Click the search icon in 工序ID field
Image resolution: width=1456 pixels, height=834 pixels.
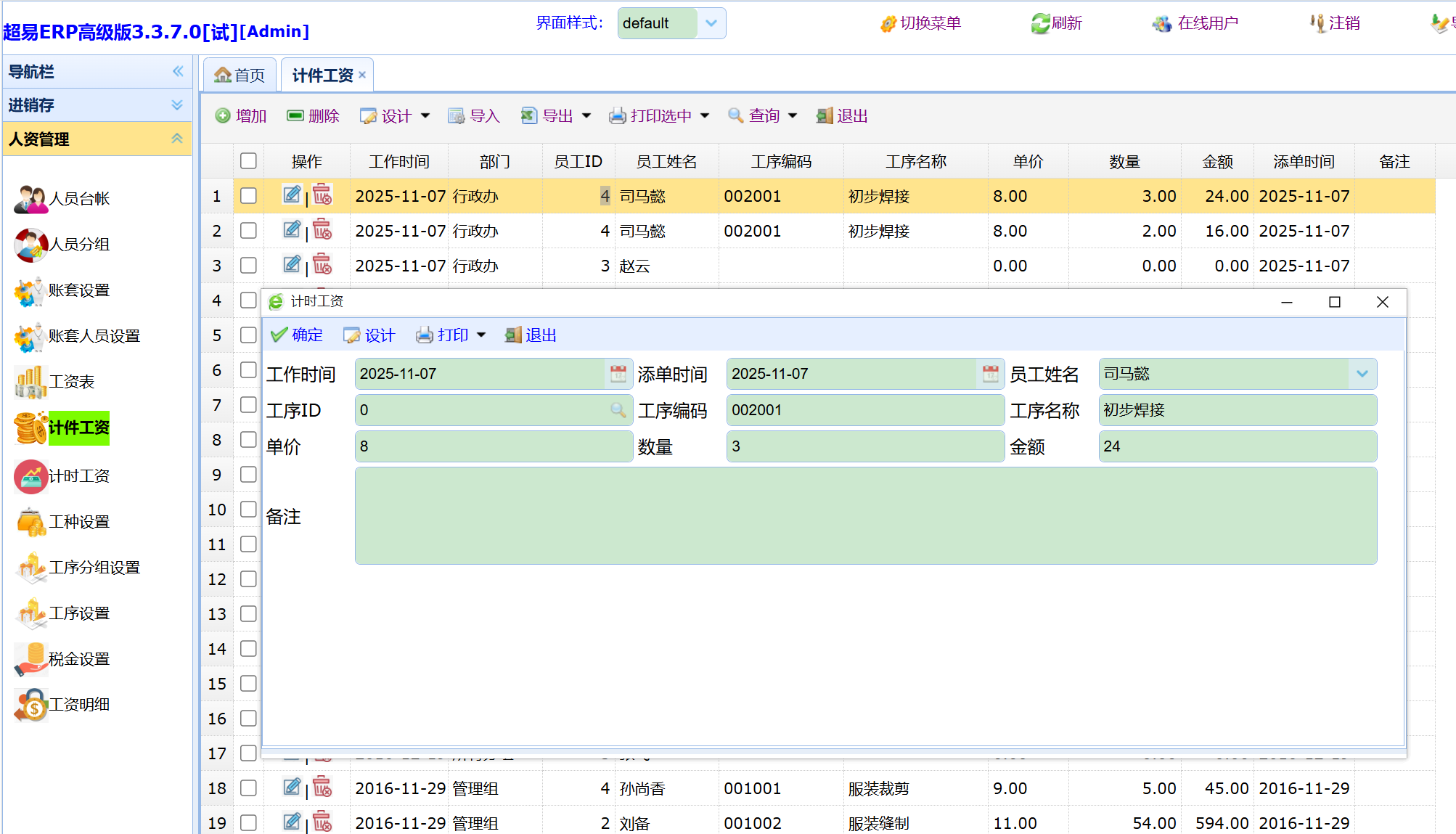[618, 410]
